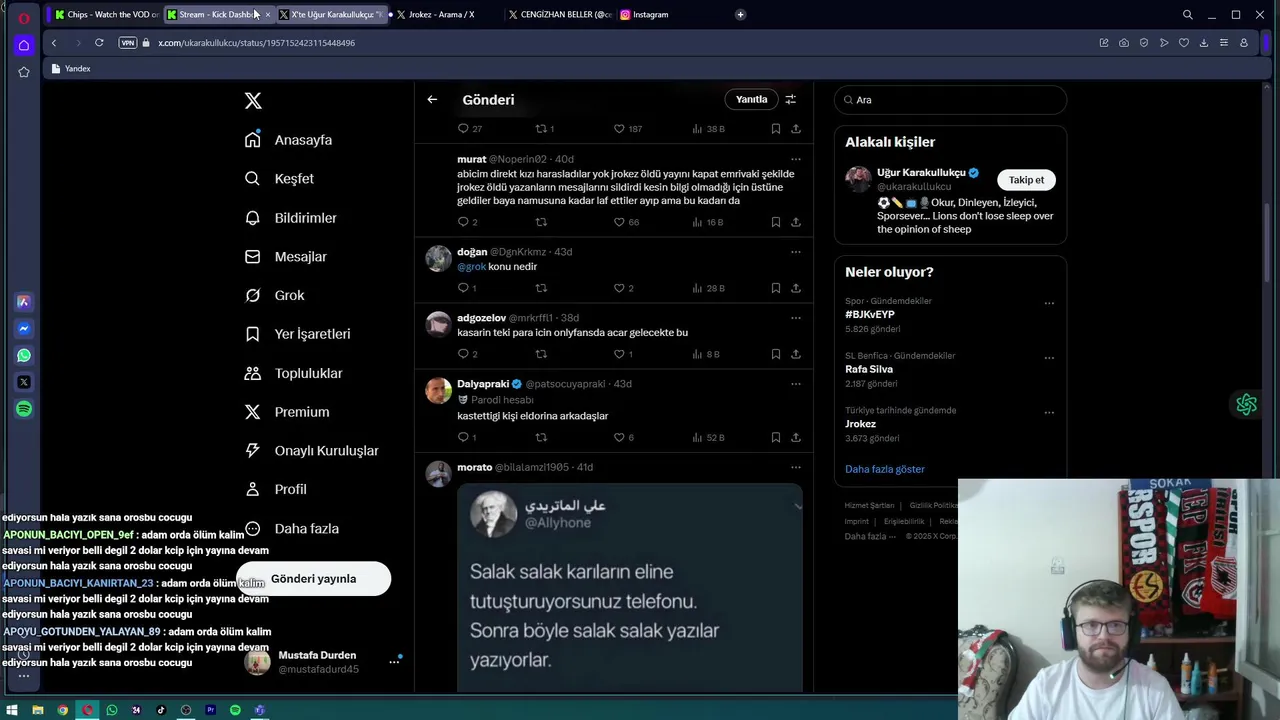The image size is (1280, 720).
Task: Expand Mustafa Durden account menu
Action: coord(394,661)
